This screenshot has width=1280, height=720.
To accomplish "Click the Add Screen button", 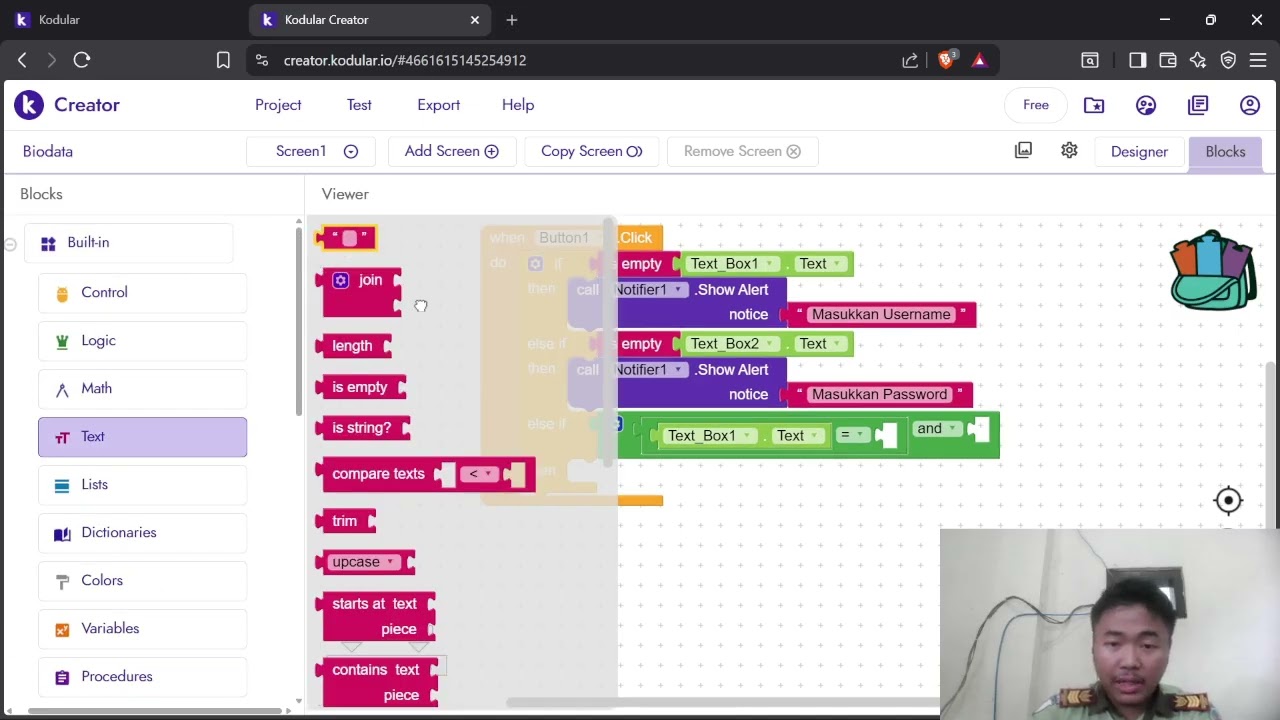I will (x=451, y=151).
